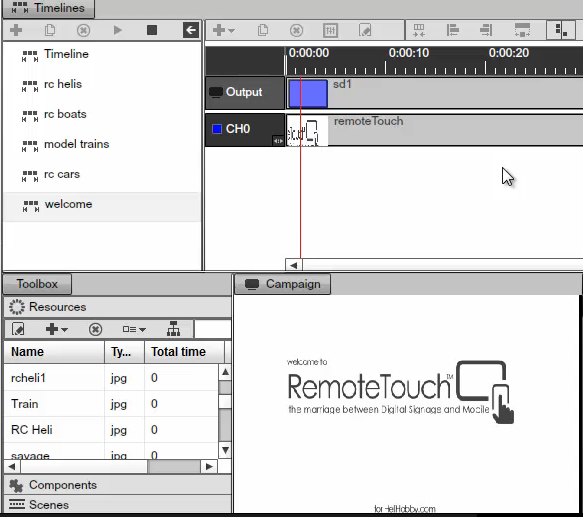Screen dimensions: 583x517
Task: Click the back arrow in the Timelines toolbar
Action: (x=191, y=30)
